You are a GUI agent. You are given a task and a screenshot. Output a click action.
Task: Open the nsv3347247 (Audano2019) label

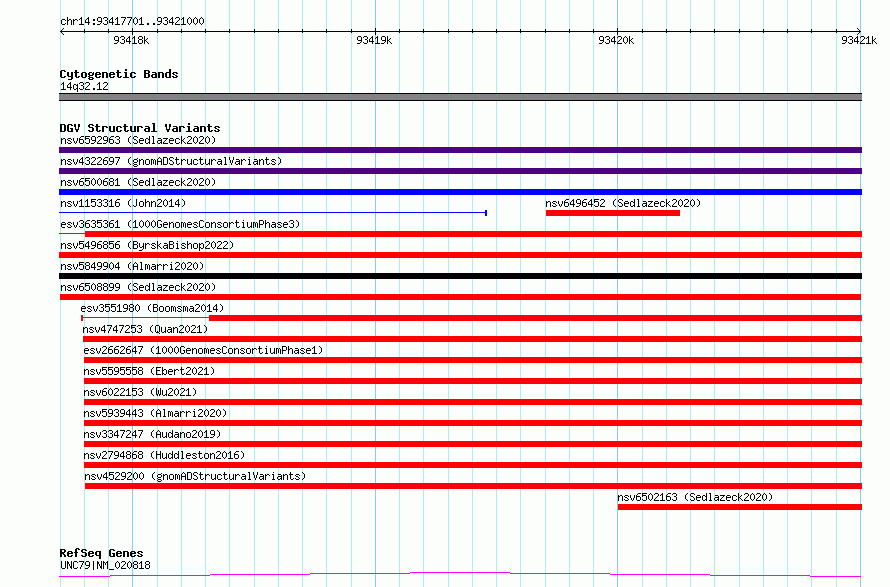tap(152, 434)
